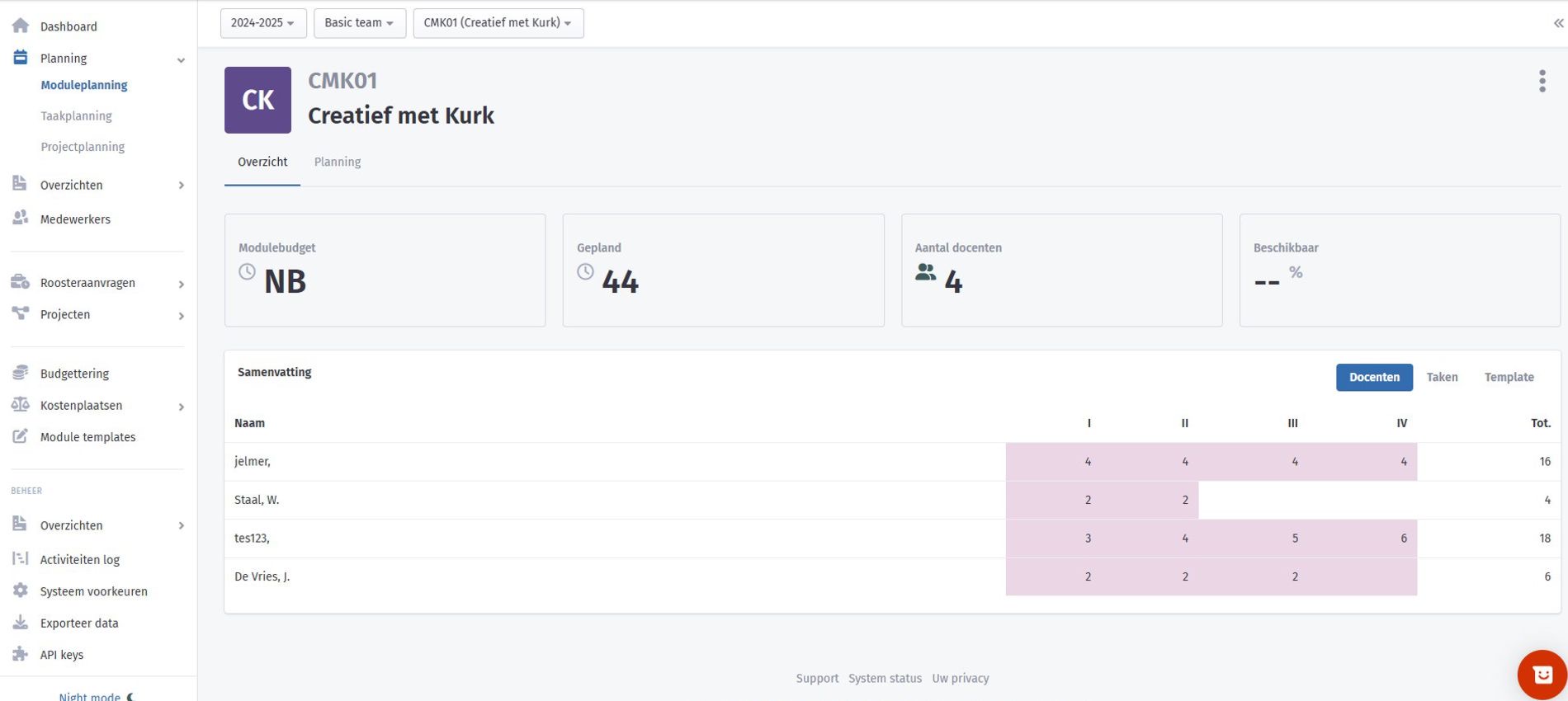Click the Budgettering coins icon
The height and width of the screenshot is (701, 1568).
point(21,373)
